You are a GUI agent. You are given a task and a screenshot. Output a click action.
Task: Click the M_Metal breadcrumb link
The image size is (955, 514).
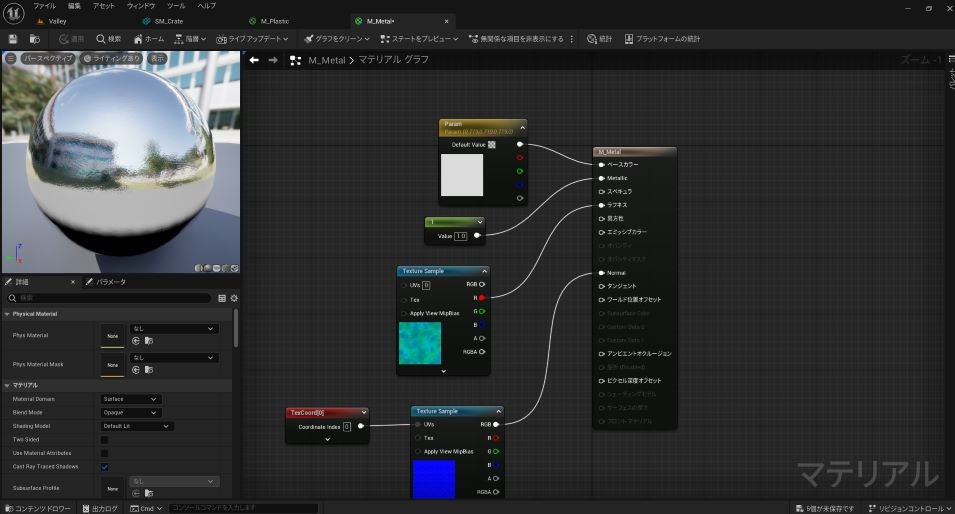[x=327, y=60]
